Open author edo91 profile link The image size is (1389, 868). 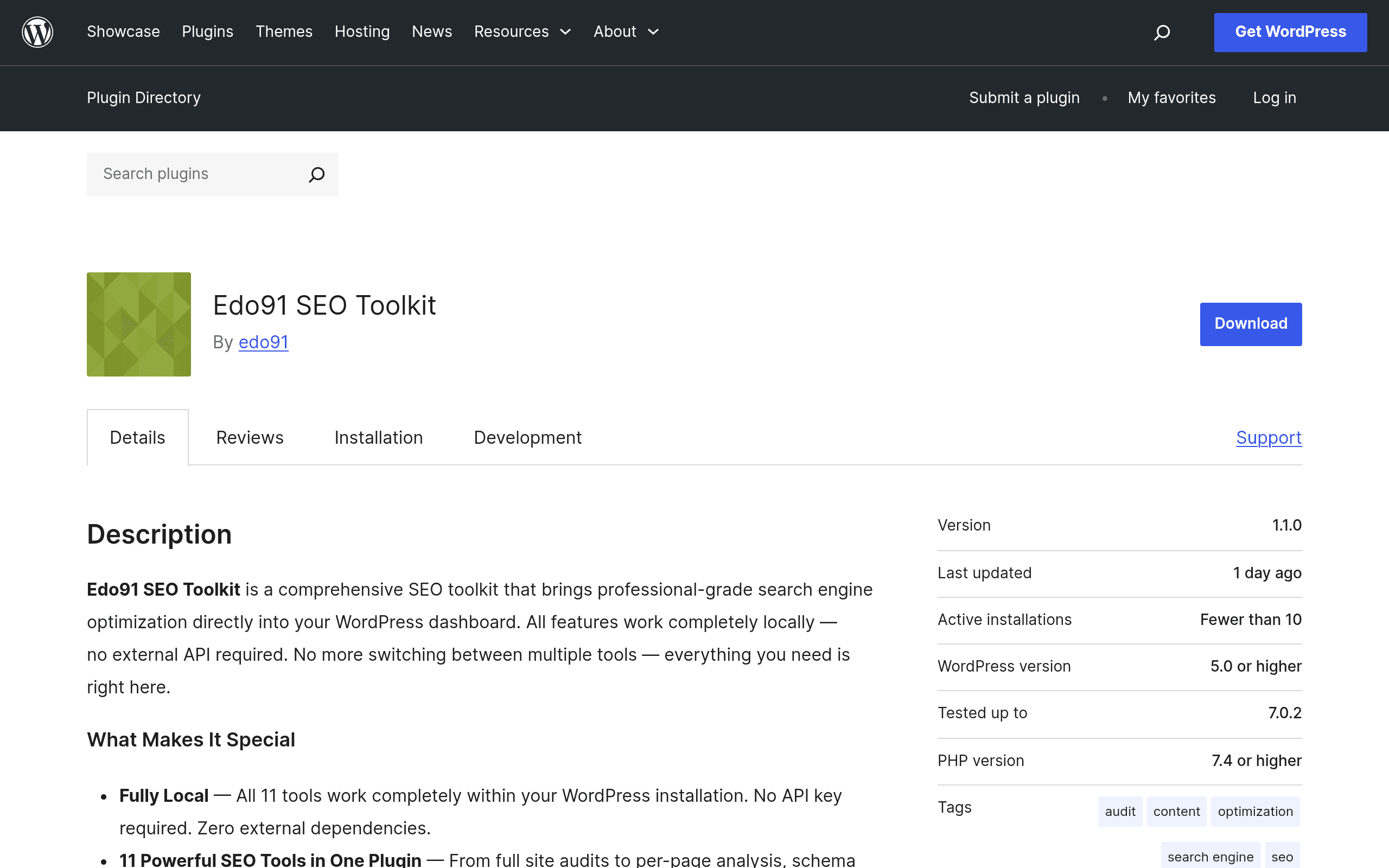(x=264, y=342)
